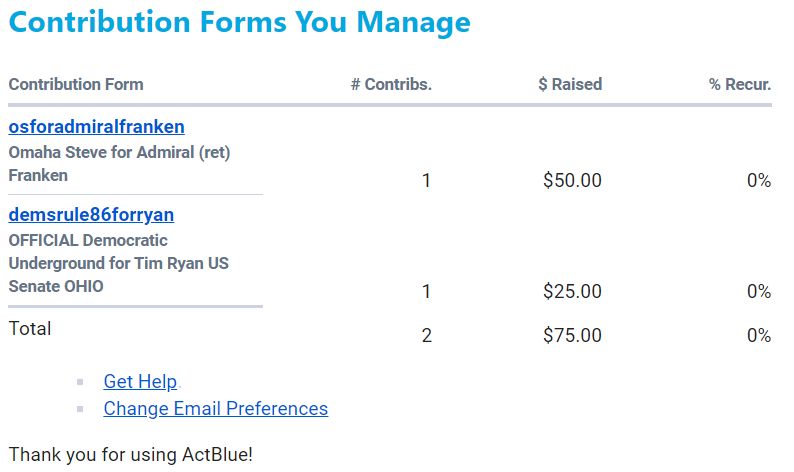This screenshot has width=794, height=472.
Task: Open the demsrule86forryan contribution form link
Action: 92,215
